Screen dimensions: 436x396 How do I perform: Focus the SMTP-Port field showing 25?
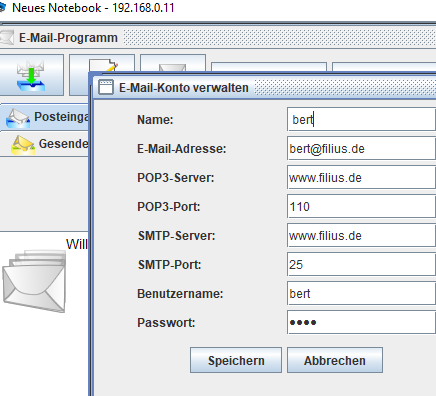361,264
